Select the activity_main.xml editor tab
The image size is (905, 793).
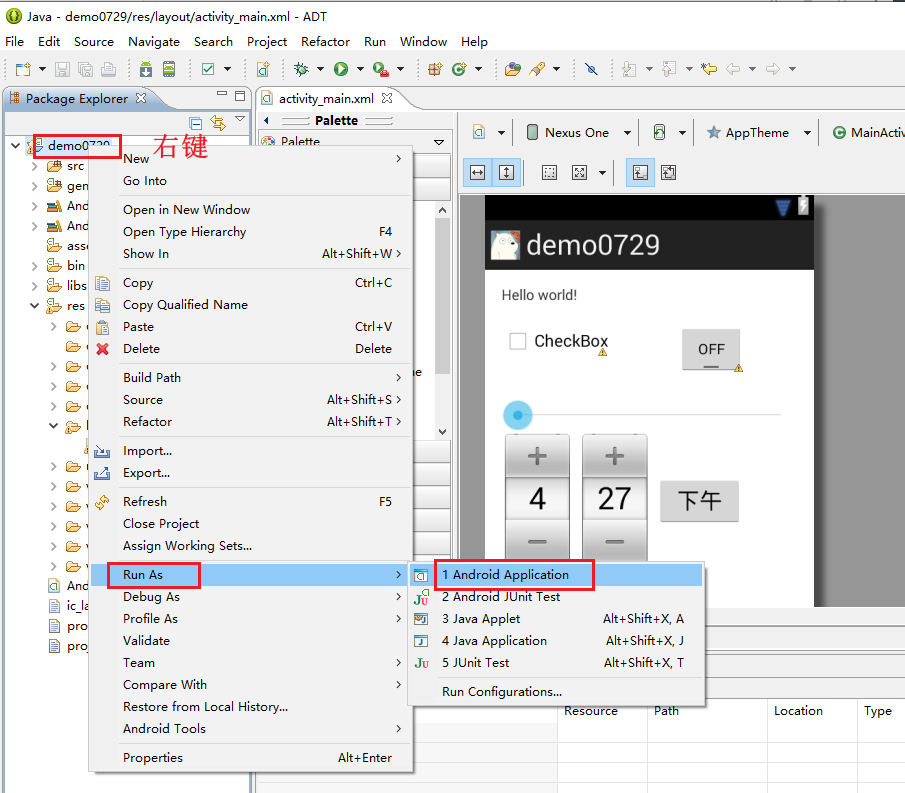(325, 98)
